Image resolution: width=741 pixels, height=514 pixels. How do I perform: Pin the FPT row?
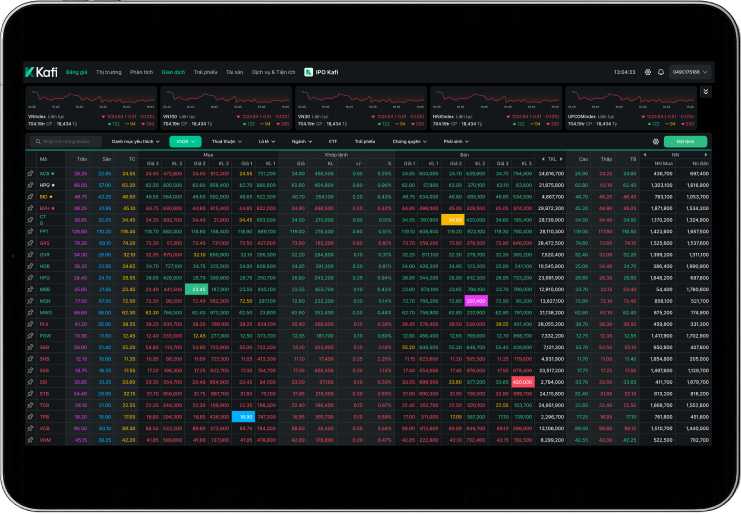coord(31,231)
